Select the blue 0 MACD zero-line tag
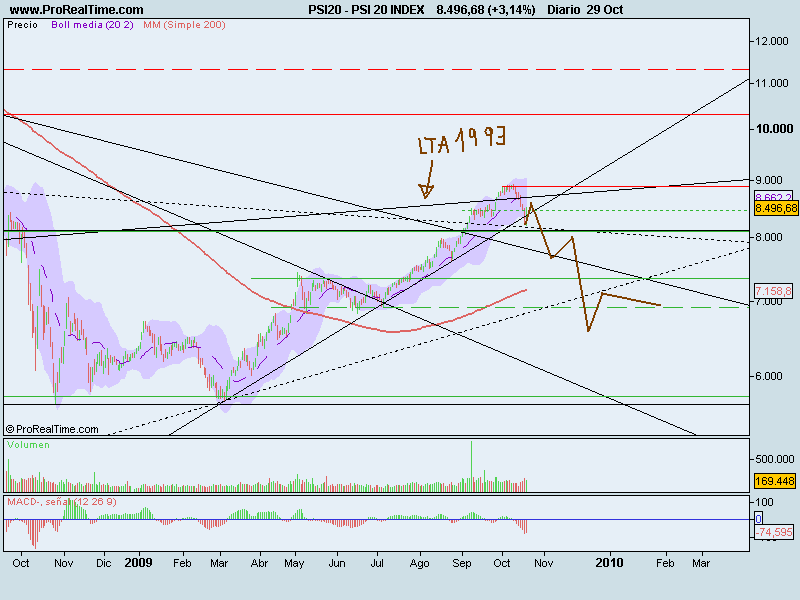Viewport: 800px width, 600px height. point(758,519)
